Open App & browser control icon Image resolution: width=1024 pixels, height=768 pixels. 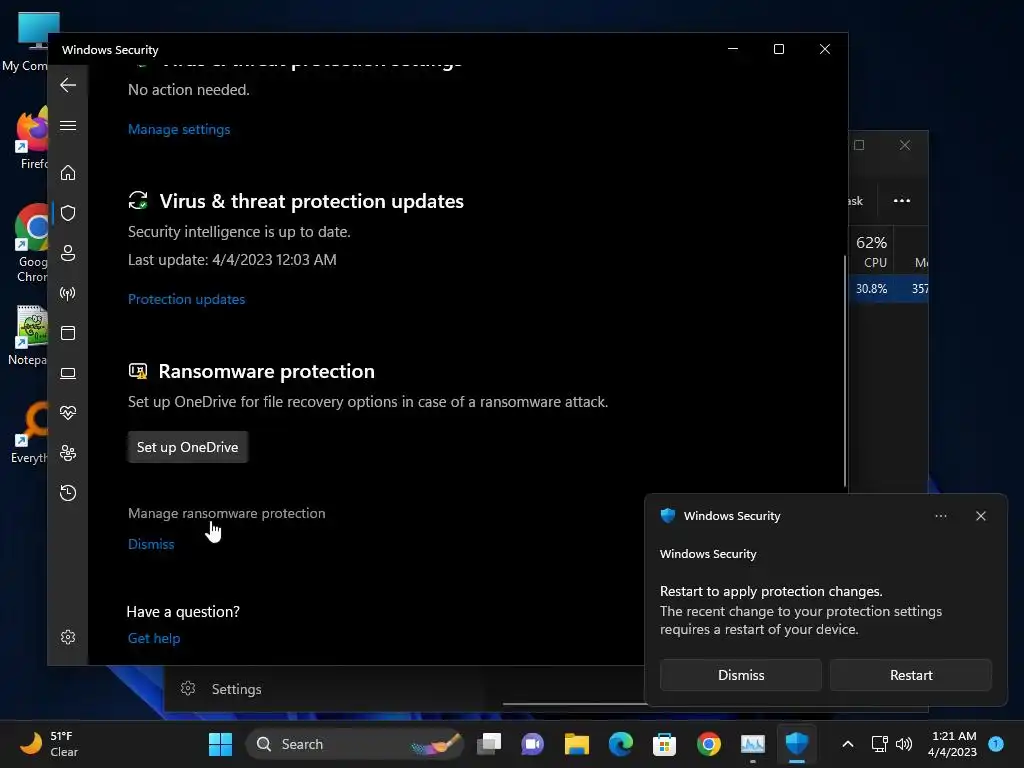(x=68, y=333)
